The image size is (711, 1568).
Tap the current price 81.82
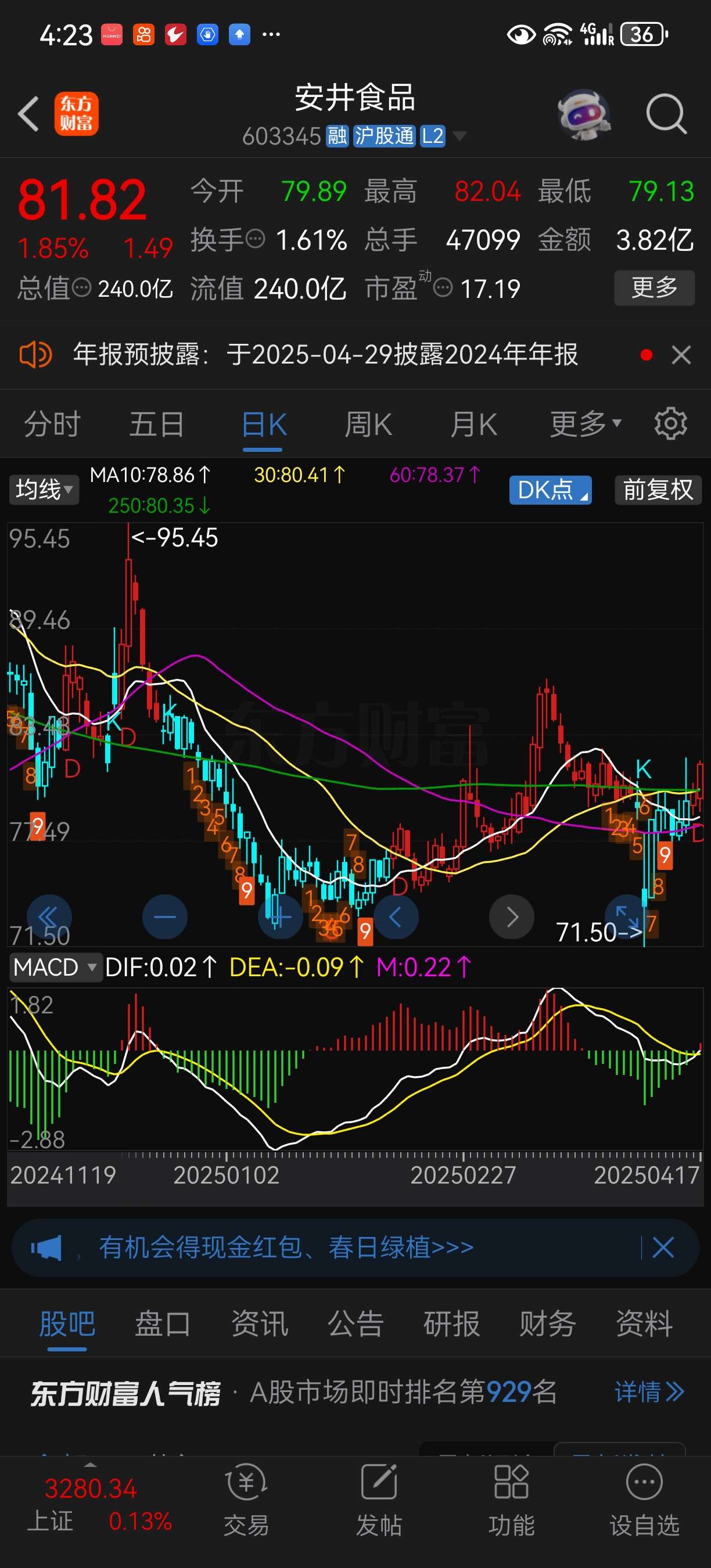point(82,200)
